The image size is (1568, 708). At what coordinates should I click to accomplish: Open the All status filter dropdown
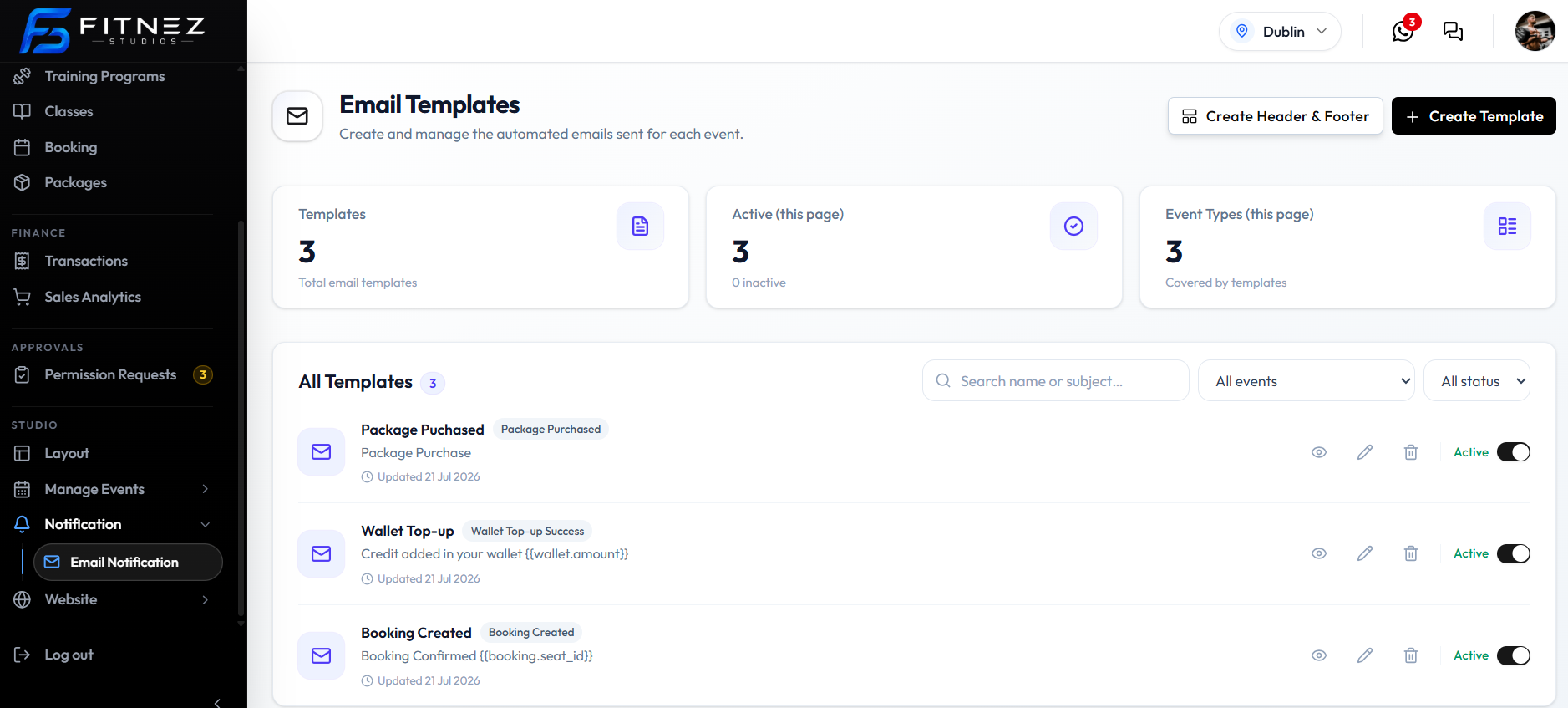tap(1476, 381)
